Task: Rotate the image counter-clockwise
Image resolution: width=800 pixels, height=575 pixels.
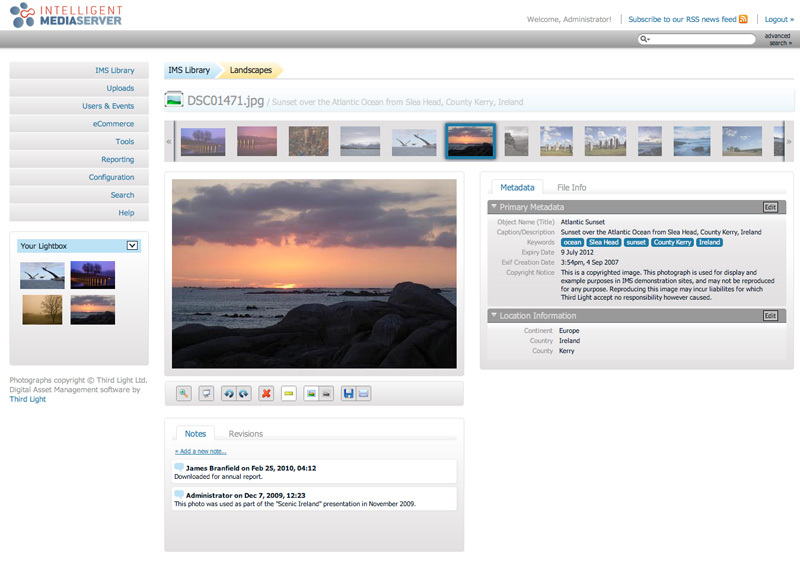Action: 229,393
